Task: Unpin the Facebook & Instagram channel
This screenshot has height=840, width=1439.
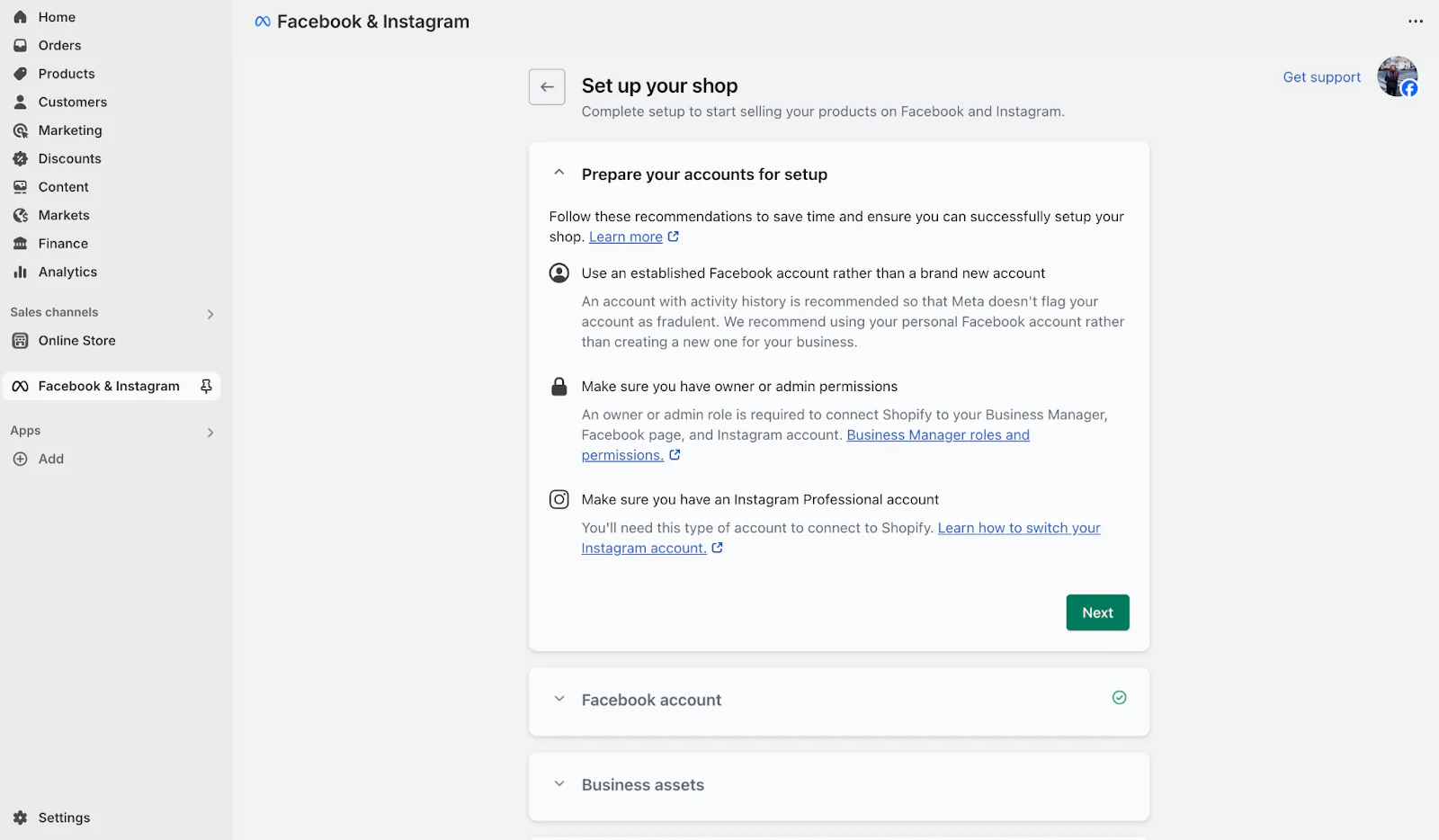Action: [x=206, y=386]
